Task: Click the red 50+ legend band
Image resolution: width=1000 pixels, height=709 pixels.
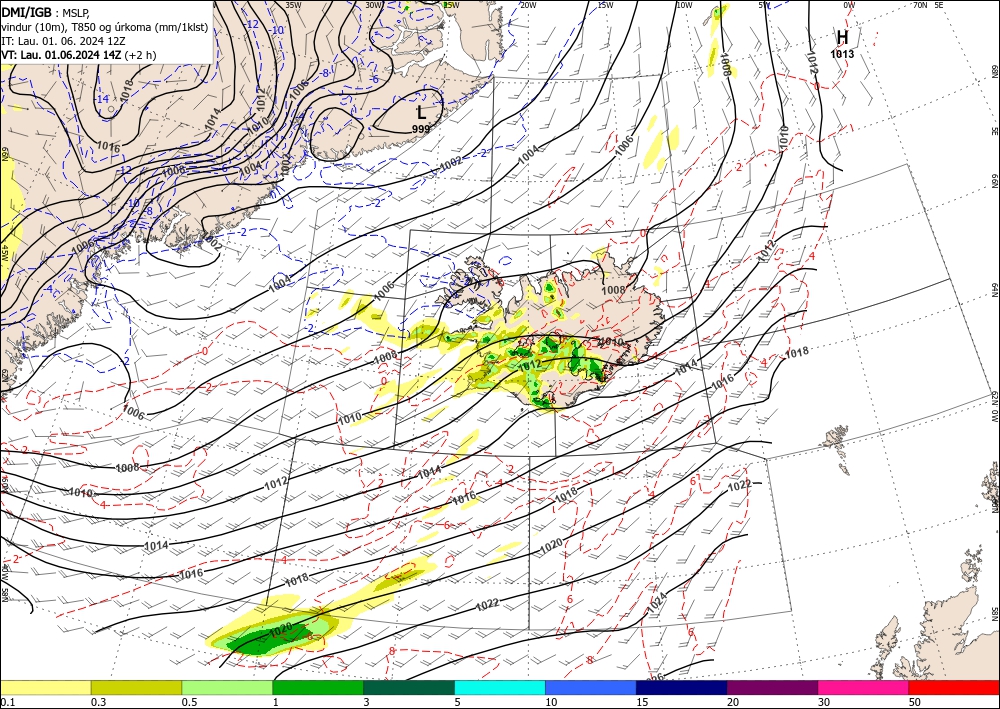Action: (x=954, y=687)
